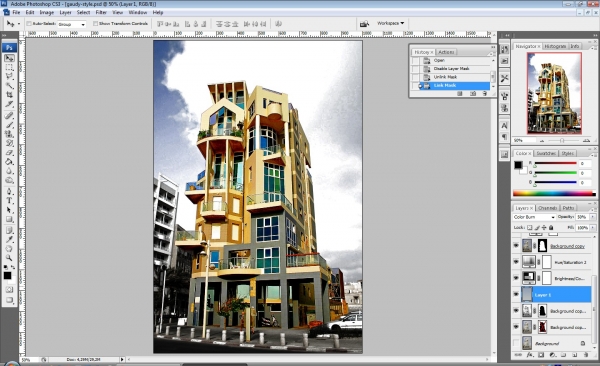Image resolution: width=600 pixels, height=366 pixels.
Task: Select the Rectangular Marquee tool
Action: coord(10,67)
